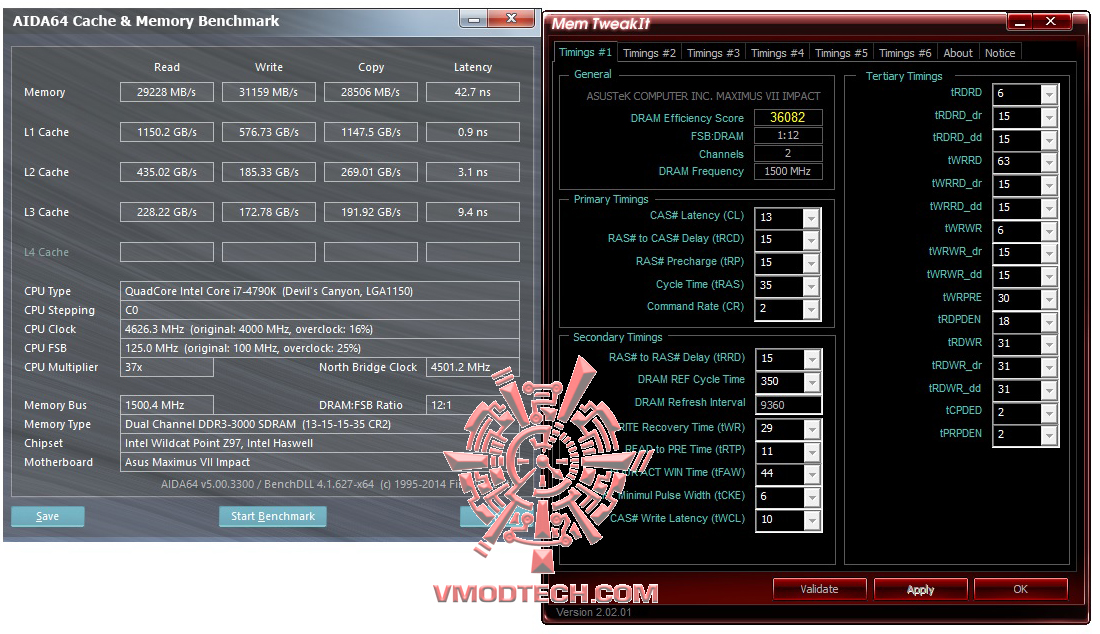Select the Timings #5 tab
1100x634 pixels.
click(x=841, y=53)
